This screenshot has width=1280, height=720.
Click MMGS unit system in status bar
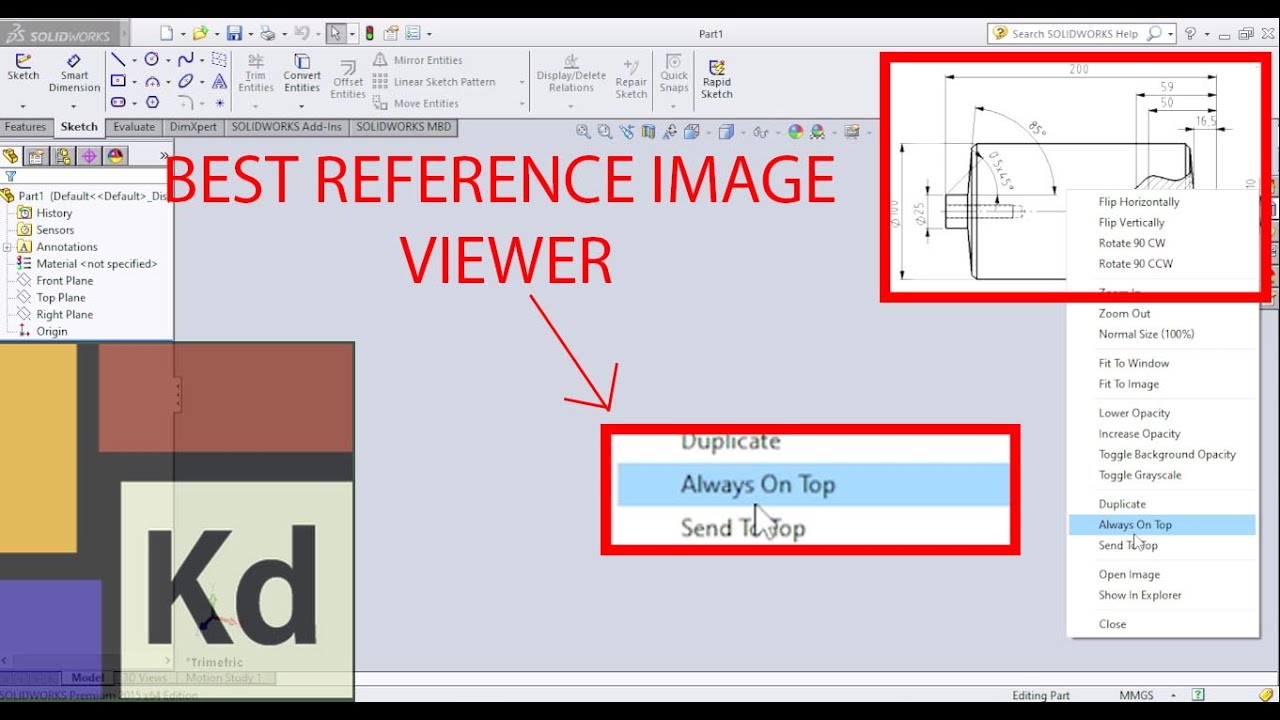(x=1135, y=695)
